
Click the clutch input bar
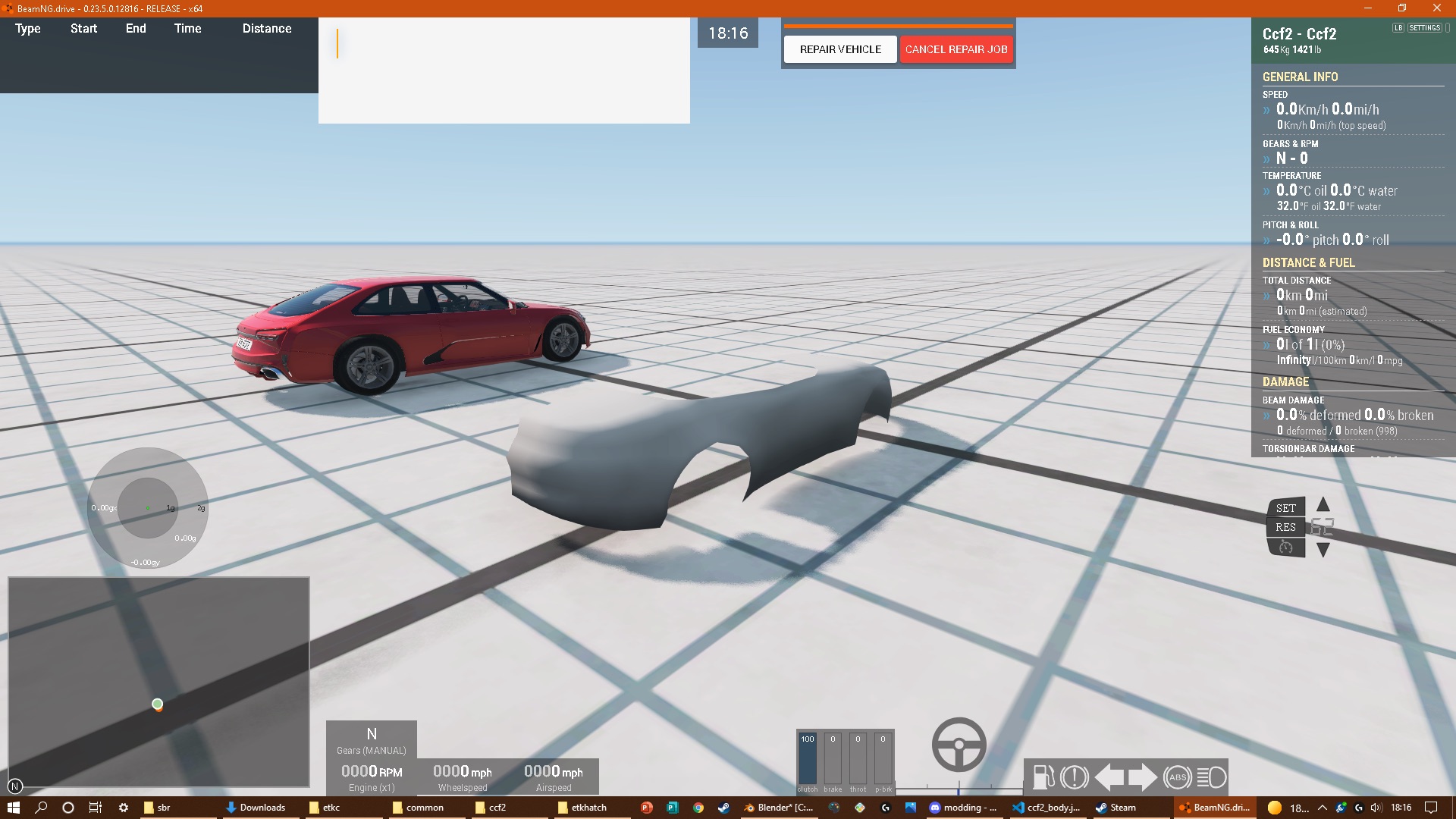click(x=808, y=759)
